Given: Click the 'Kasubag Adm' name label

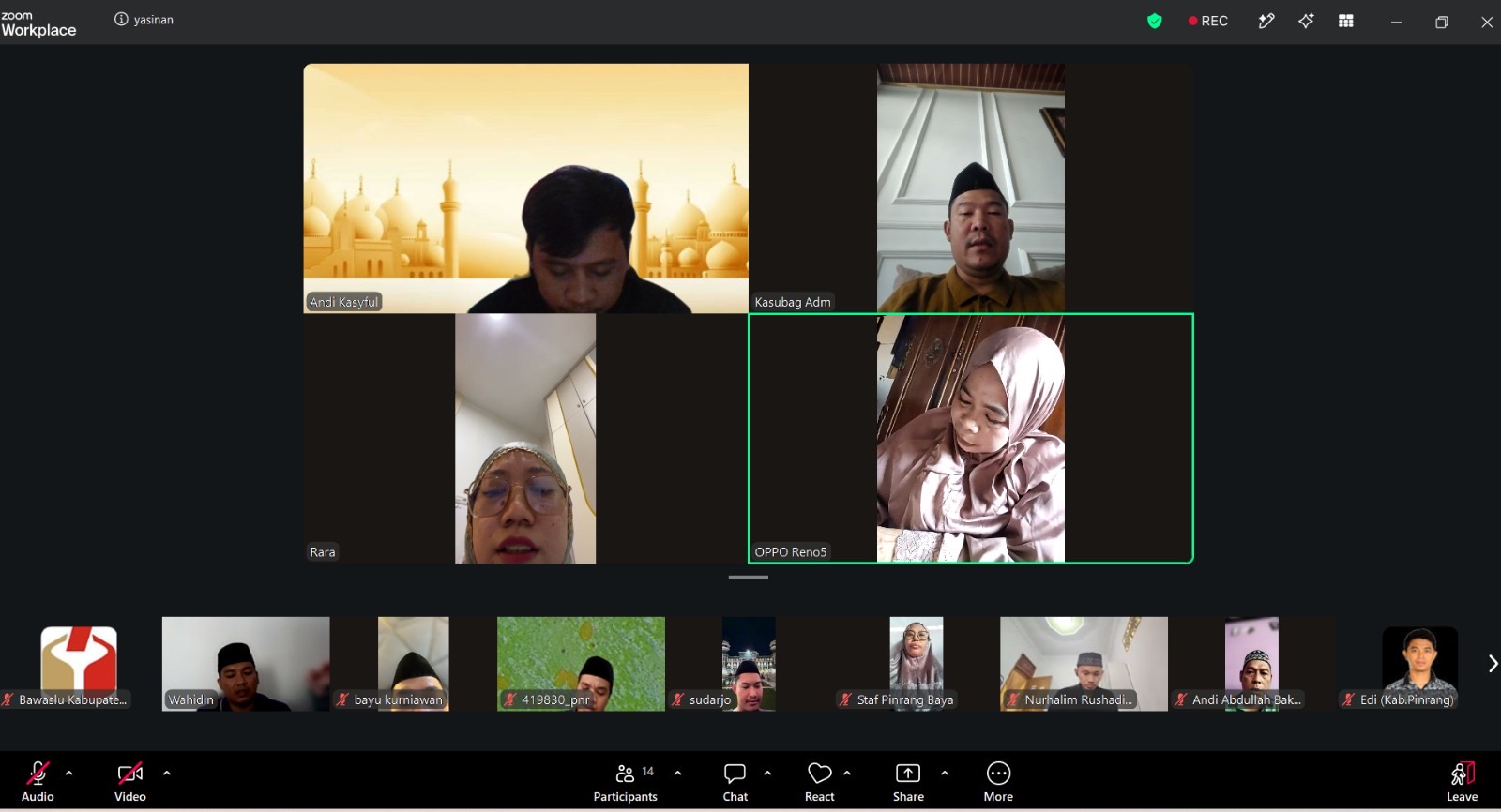Looking at the screenshot, I should [793, 302].
